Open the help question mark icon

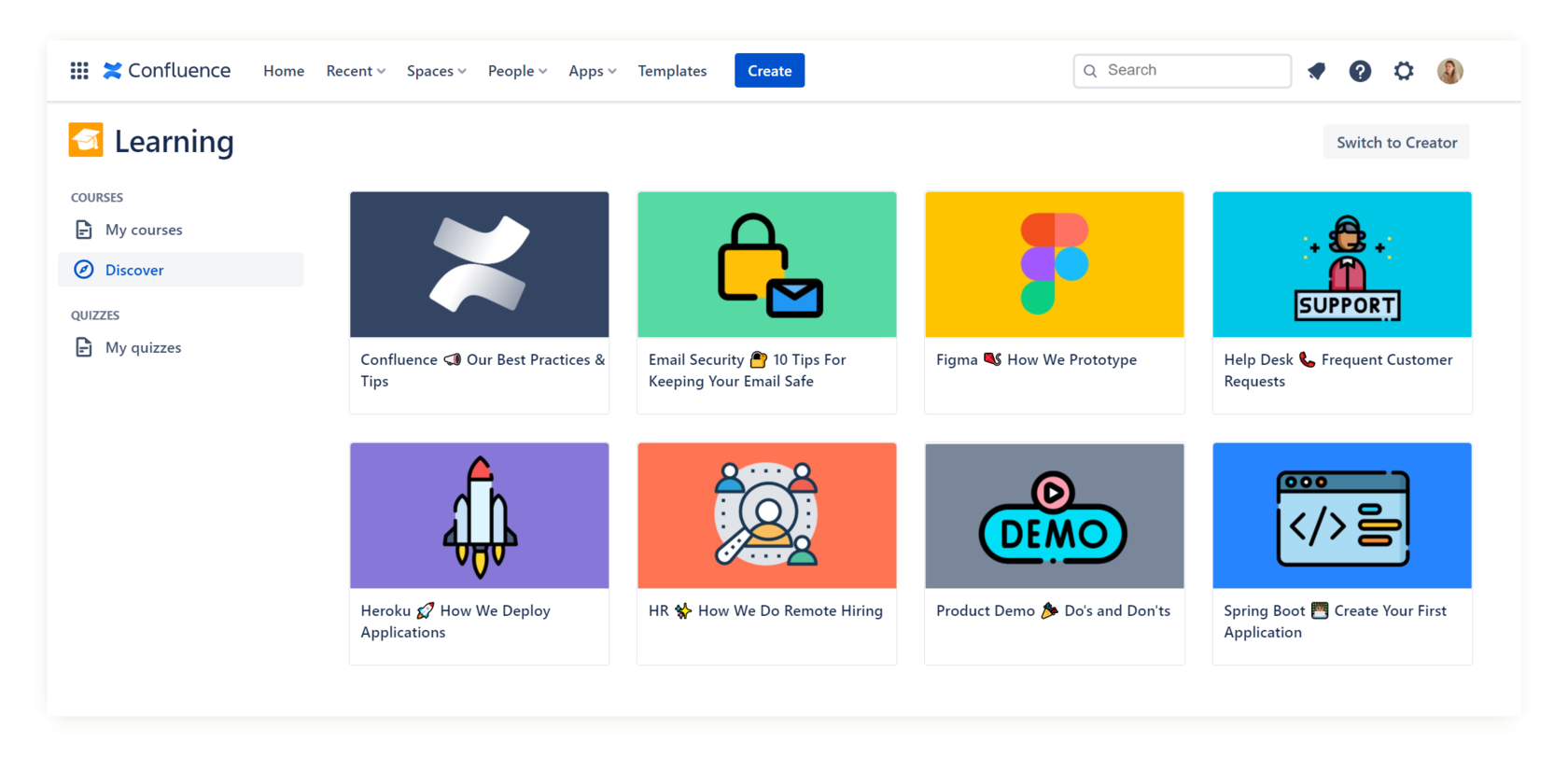[1360, 71]
